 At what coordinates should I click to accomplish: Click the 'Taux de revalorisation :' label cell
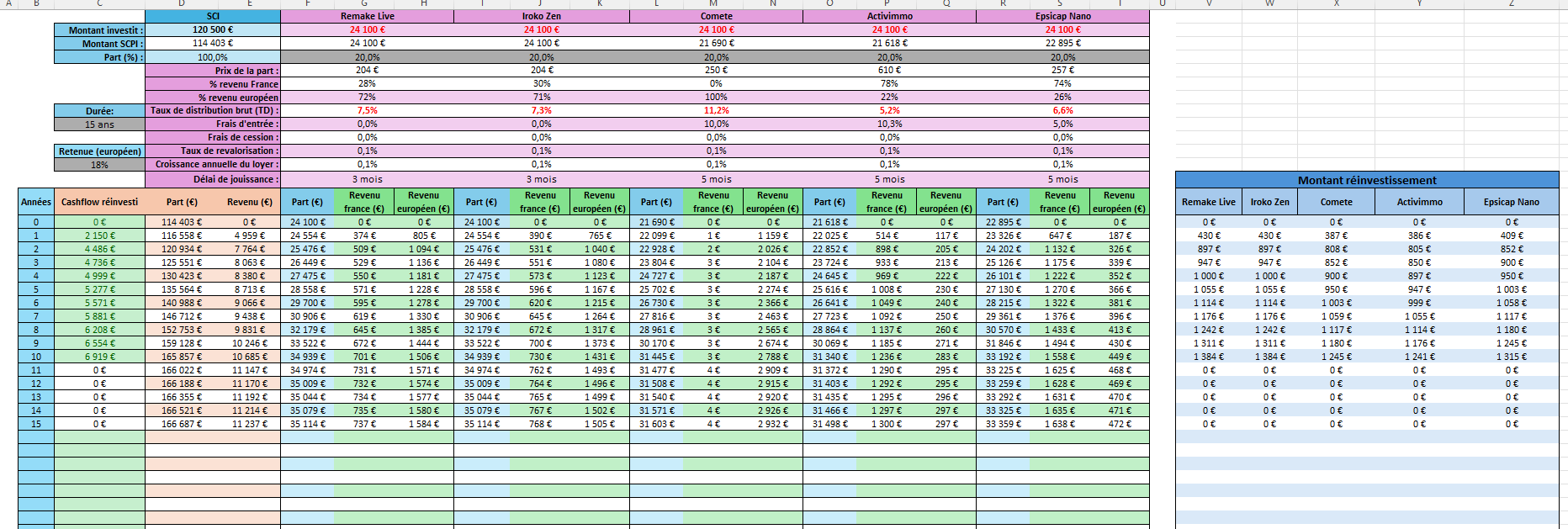(213, 151)
